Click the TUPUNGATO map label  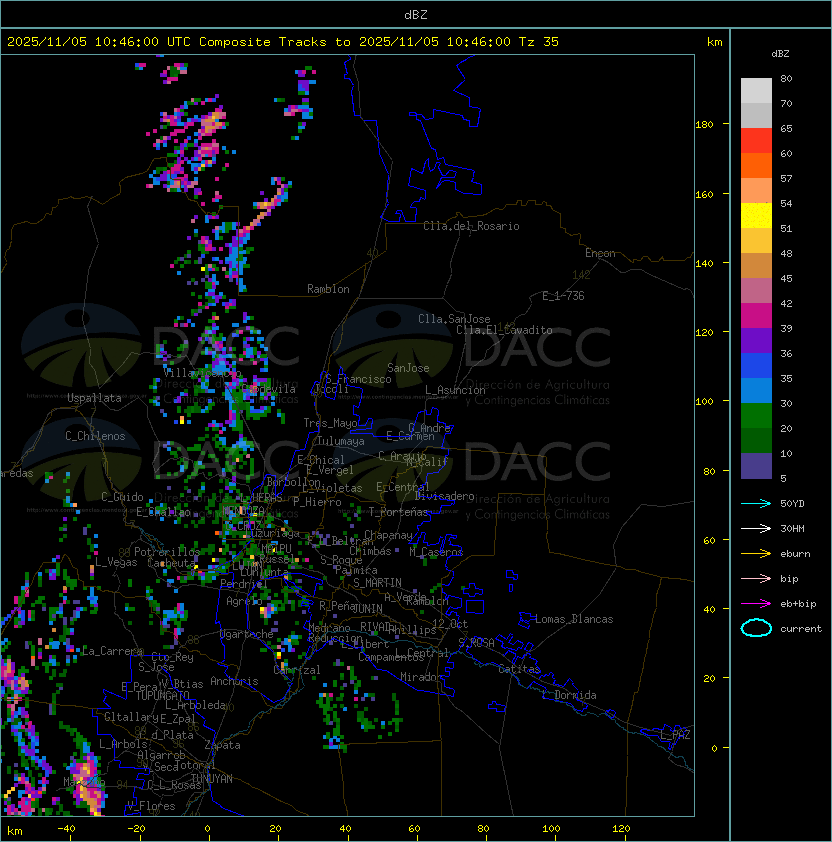pyautogui.click(x=162, y=695)
